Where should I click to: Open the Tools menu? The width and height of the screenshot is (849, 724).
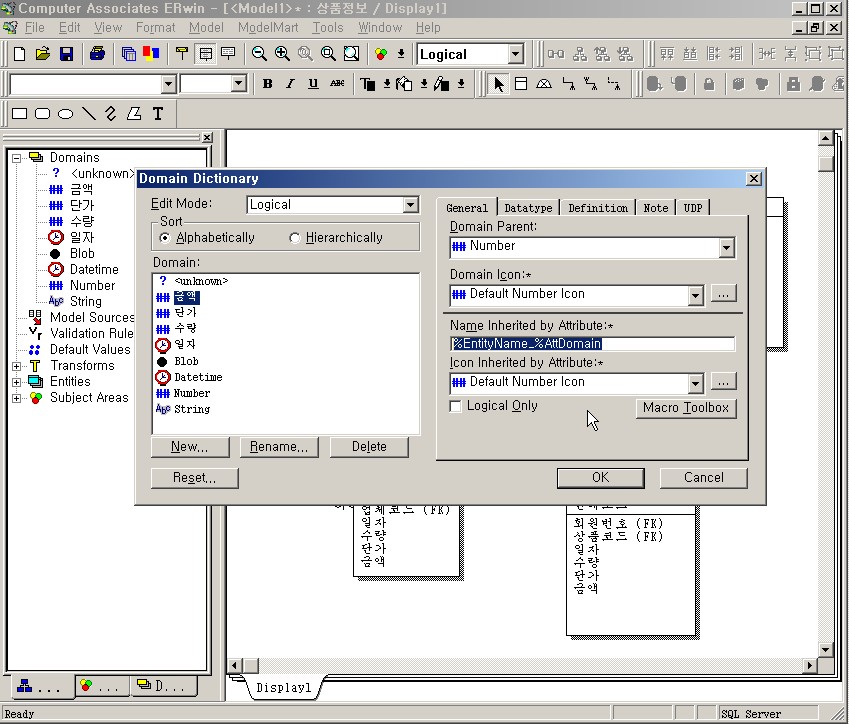point(328,27)
